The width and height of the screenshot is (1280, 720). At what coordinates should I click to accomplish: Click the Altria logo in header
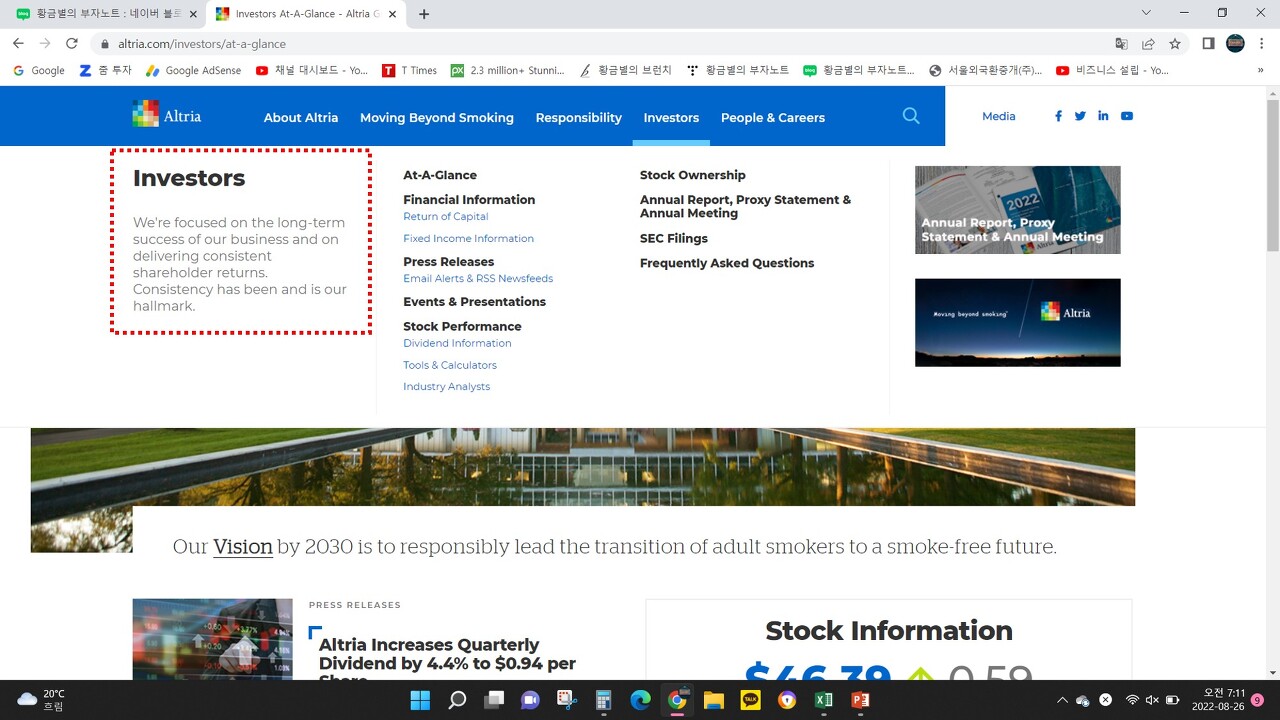pos(167,114)
